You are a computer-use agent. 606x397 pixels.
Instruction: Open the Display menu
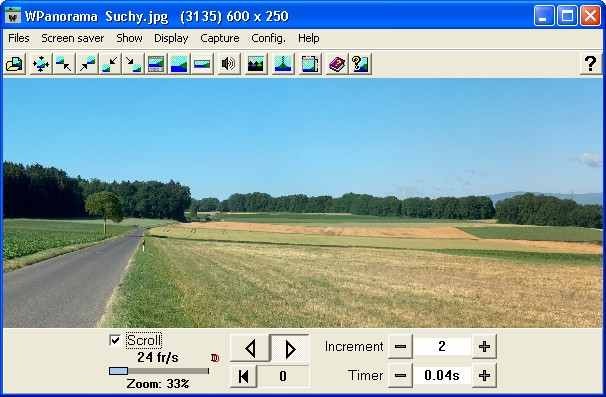click(x=171, y=38)
